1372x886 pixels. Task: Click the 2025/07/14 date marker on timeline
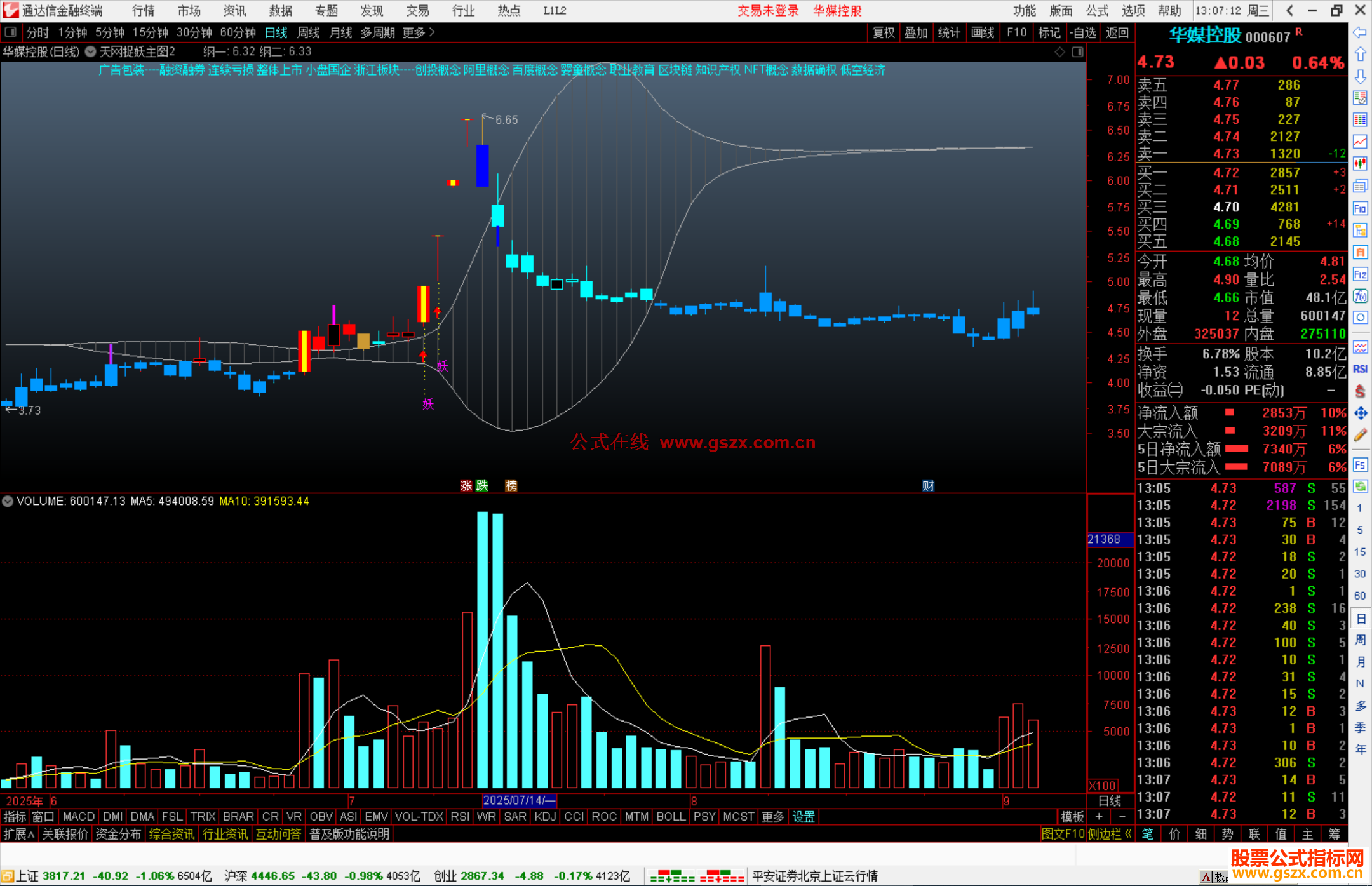(520, 800)
